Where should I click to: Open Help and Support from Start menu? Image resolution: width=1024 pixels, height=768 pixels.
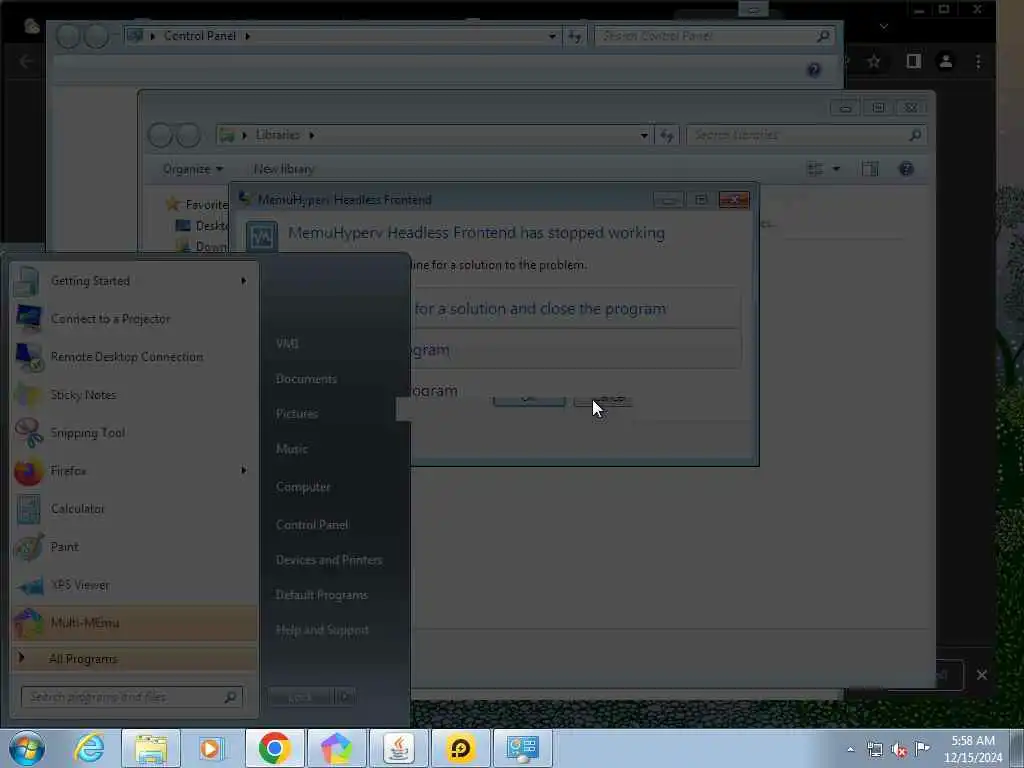(322, 630)
